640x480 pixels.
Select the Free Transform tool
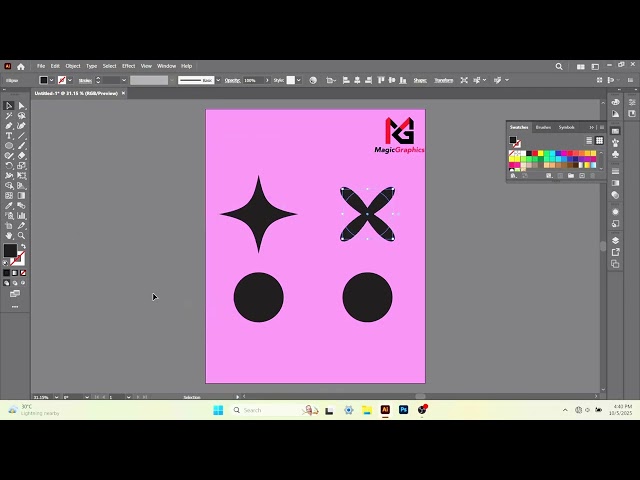point(22,176)
